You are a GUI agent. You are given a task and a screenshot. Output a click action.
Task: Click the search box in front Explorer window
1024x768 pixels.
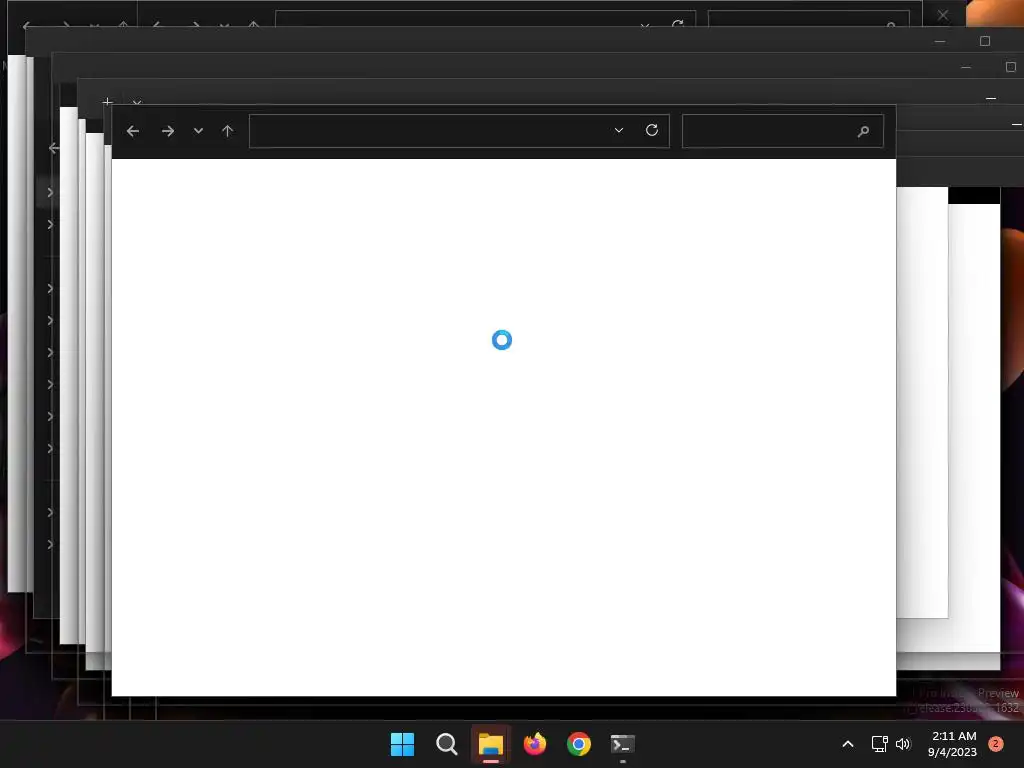[782, 131]
